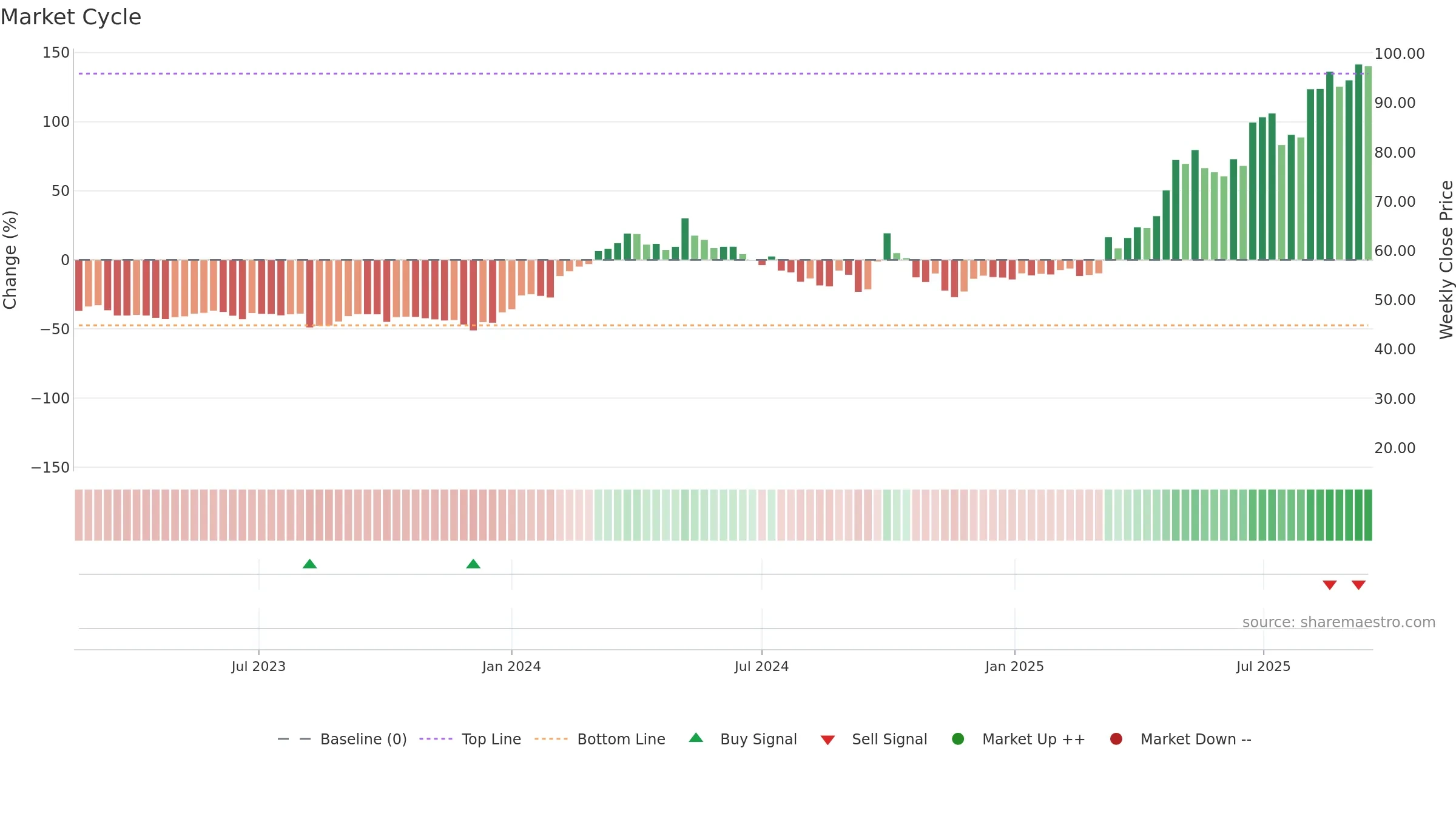Viewport: 1456px width, 819px height.
Task: Click the red Sell Signal triangle icon in legend
Action: point(827,740)
